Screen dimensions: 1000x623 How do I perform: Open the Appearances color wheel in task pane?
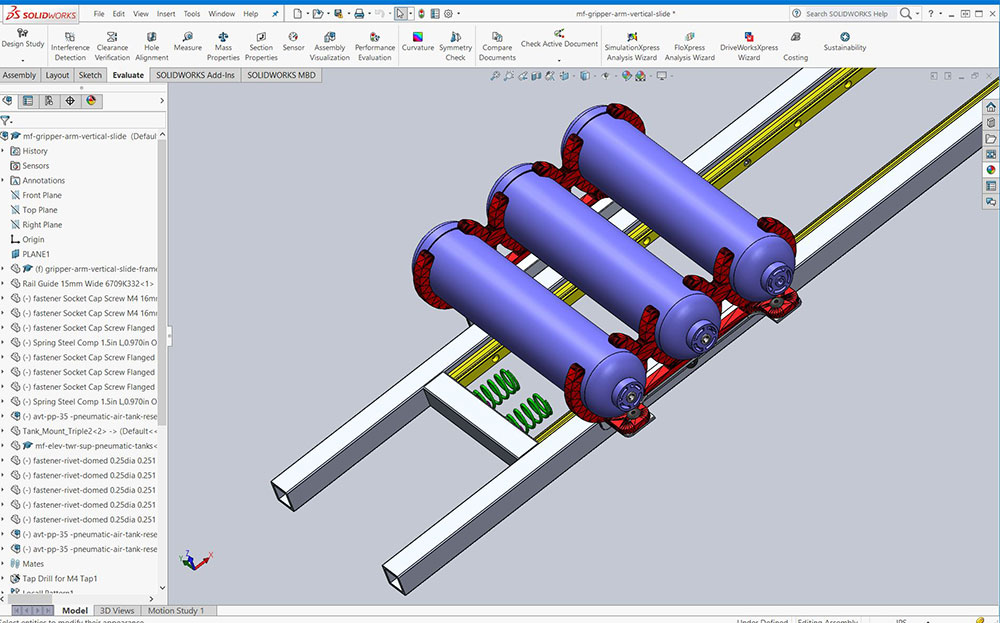coord(991,169)
